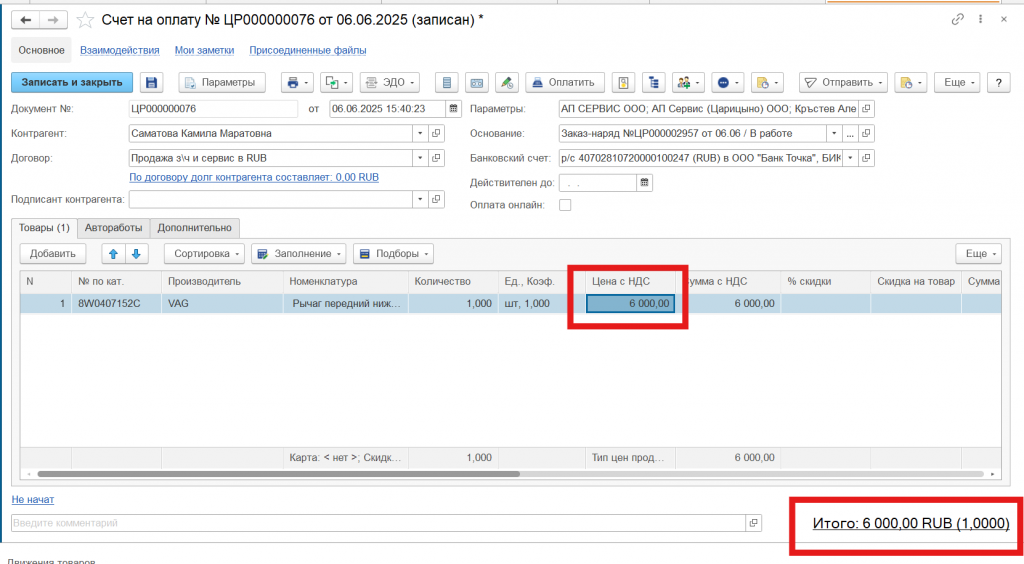Open the contractor debt link
The width and height of the screenshot is (1024, 564).
(254, 177)
